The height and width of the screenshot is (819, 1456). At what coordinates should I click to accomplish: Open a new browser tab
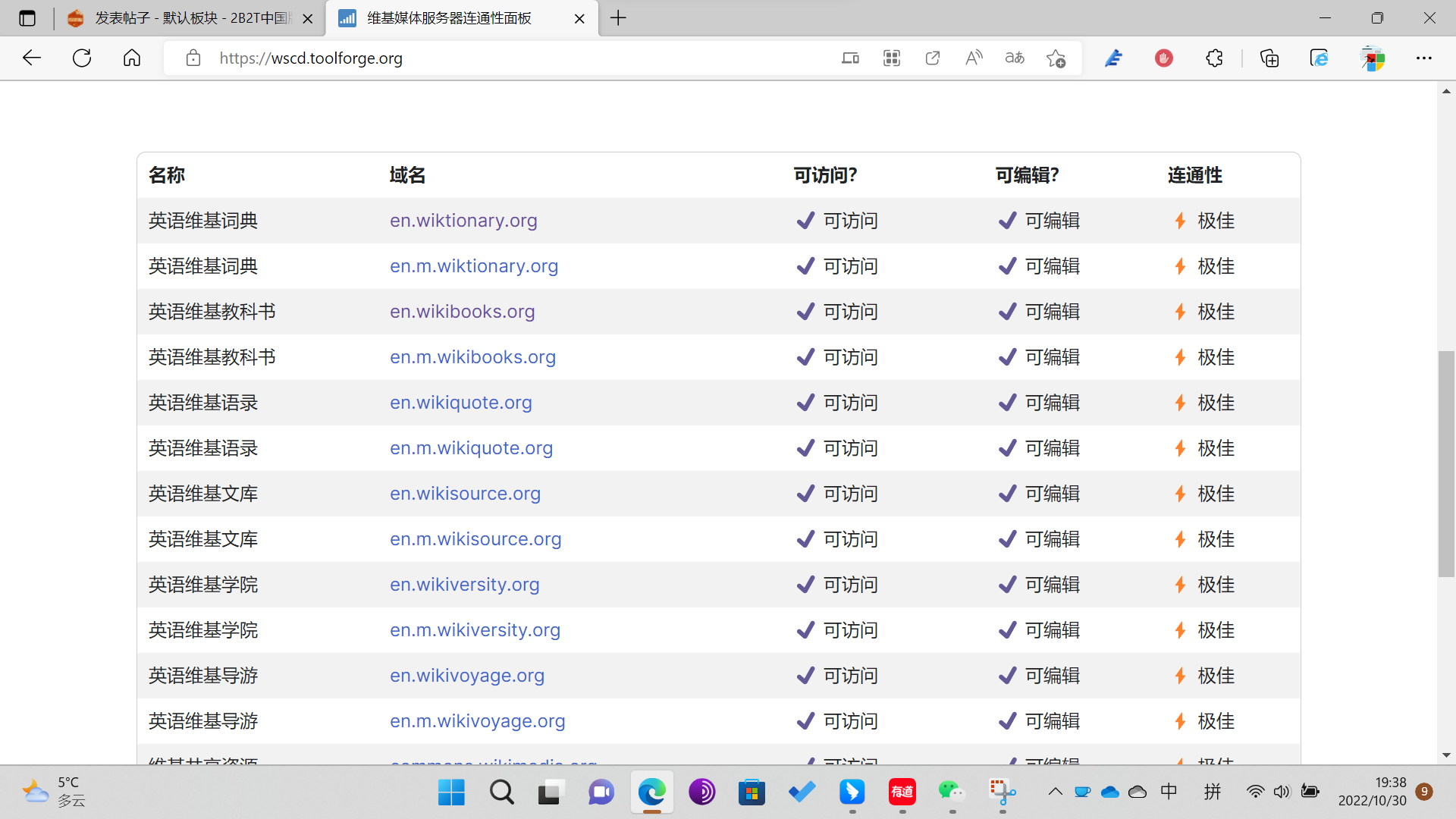(619, 18)
